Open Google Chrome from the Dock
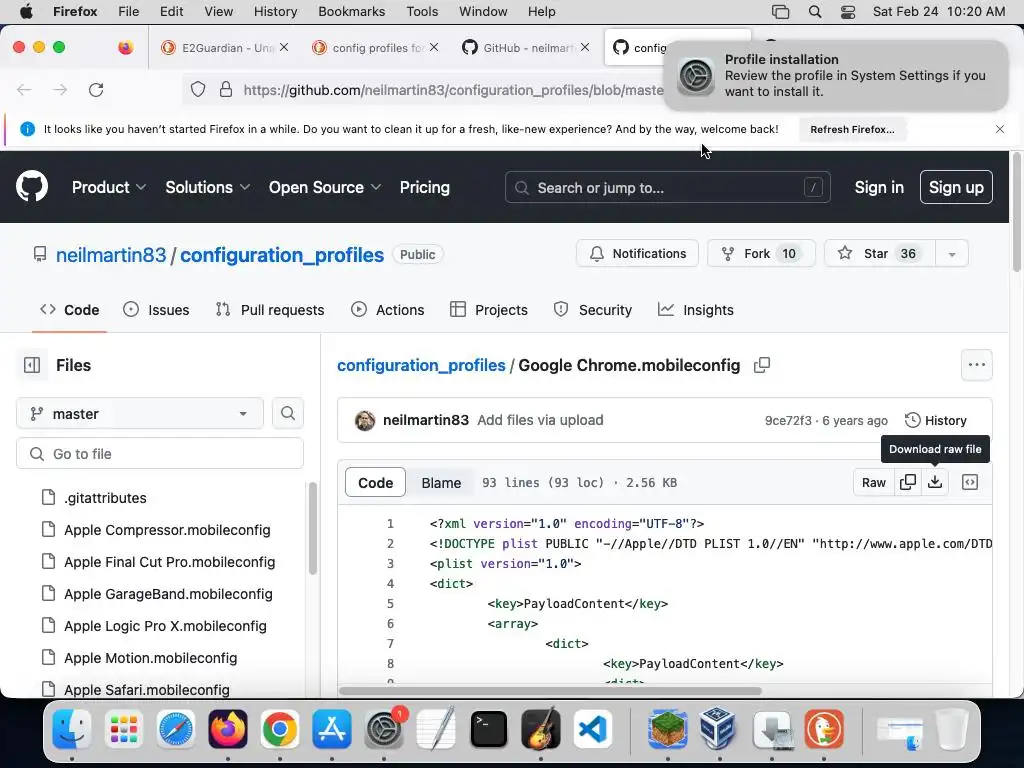1024x768 pixels. click(280, 729)
